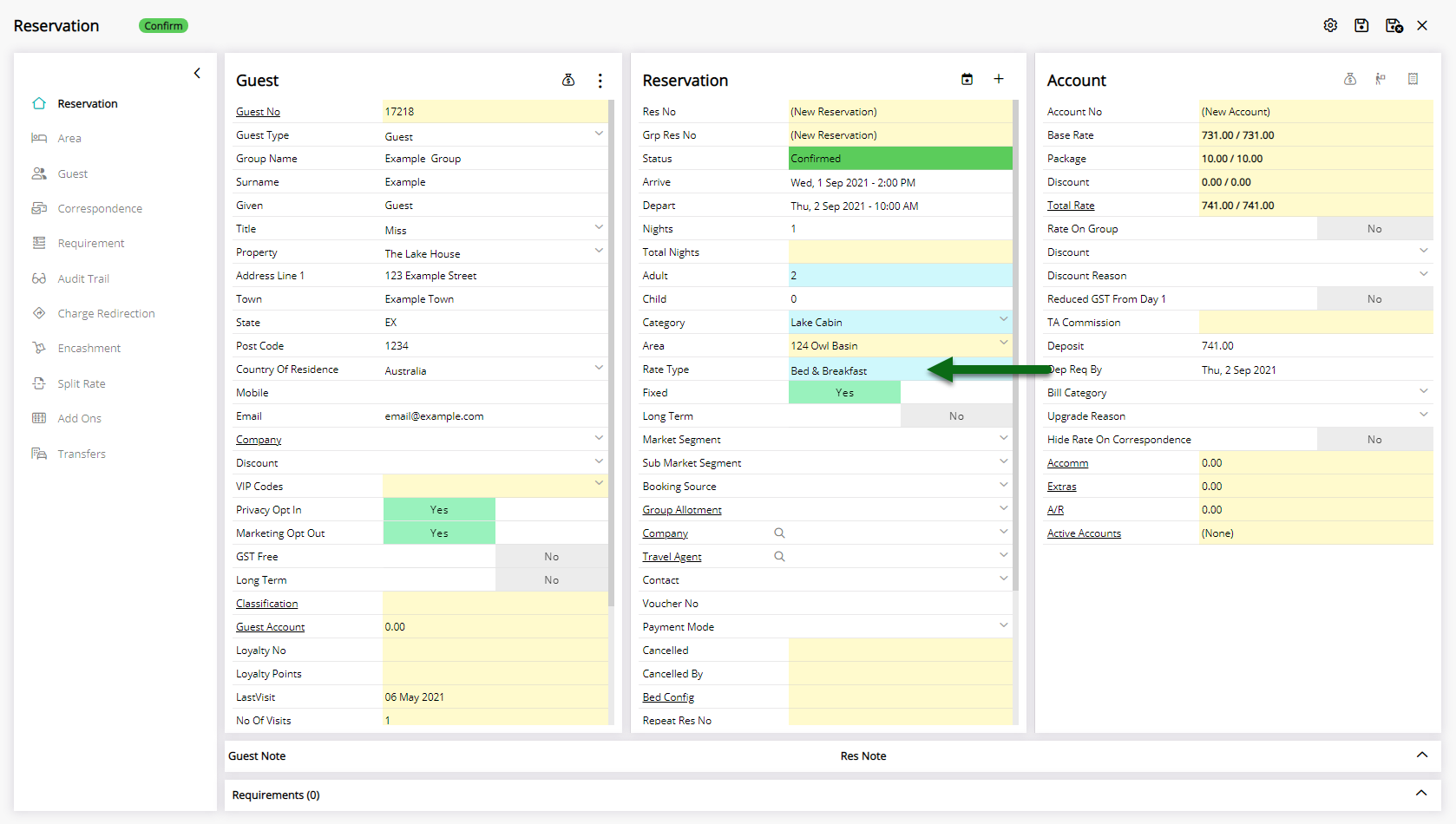Click the Rate Type field Bed & Breakfast

(x=901, y=369)
